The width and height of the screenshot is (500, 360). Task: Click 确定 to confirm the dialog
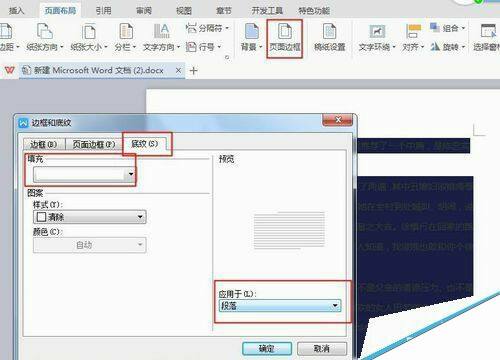[267, 349]
